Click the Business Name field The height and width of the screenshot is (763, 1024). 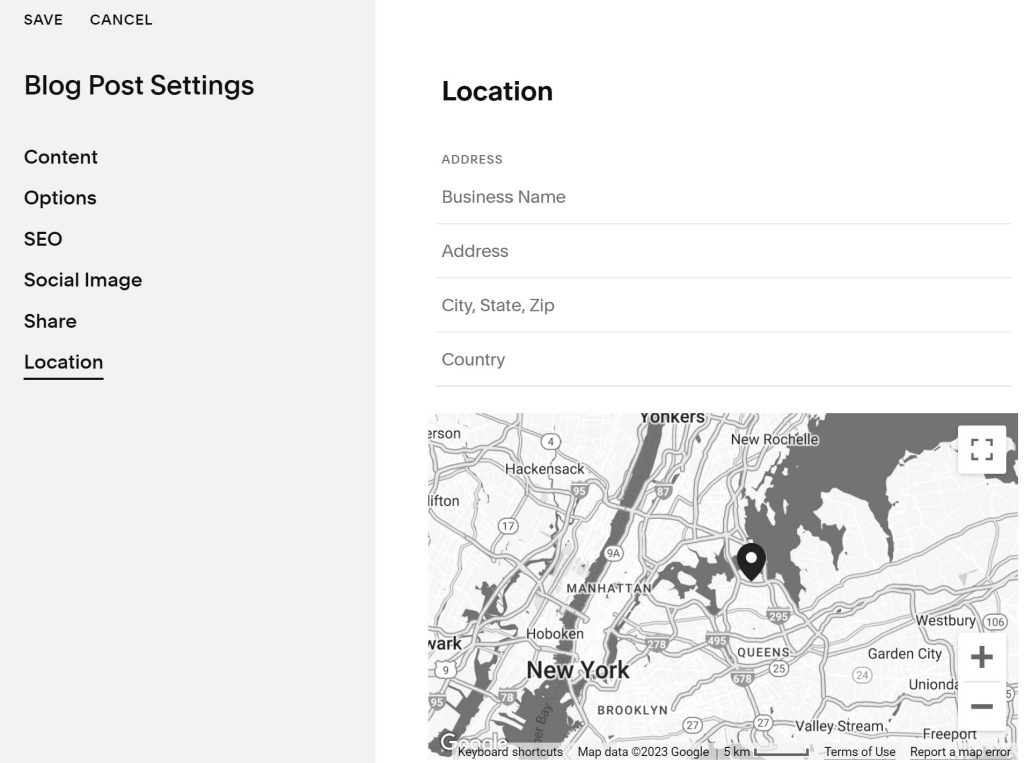coord(723,197)
